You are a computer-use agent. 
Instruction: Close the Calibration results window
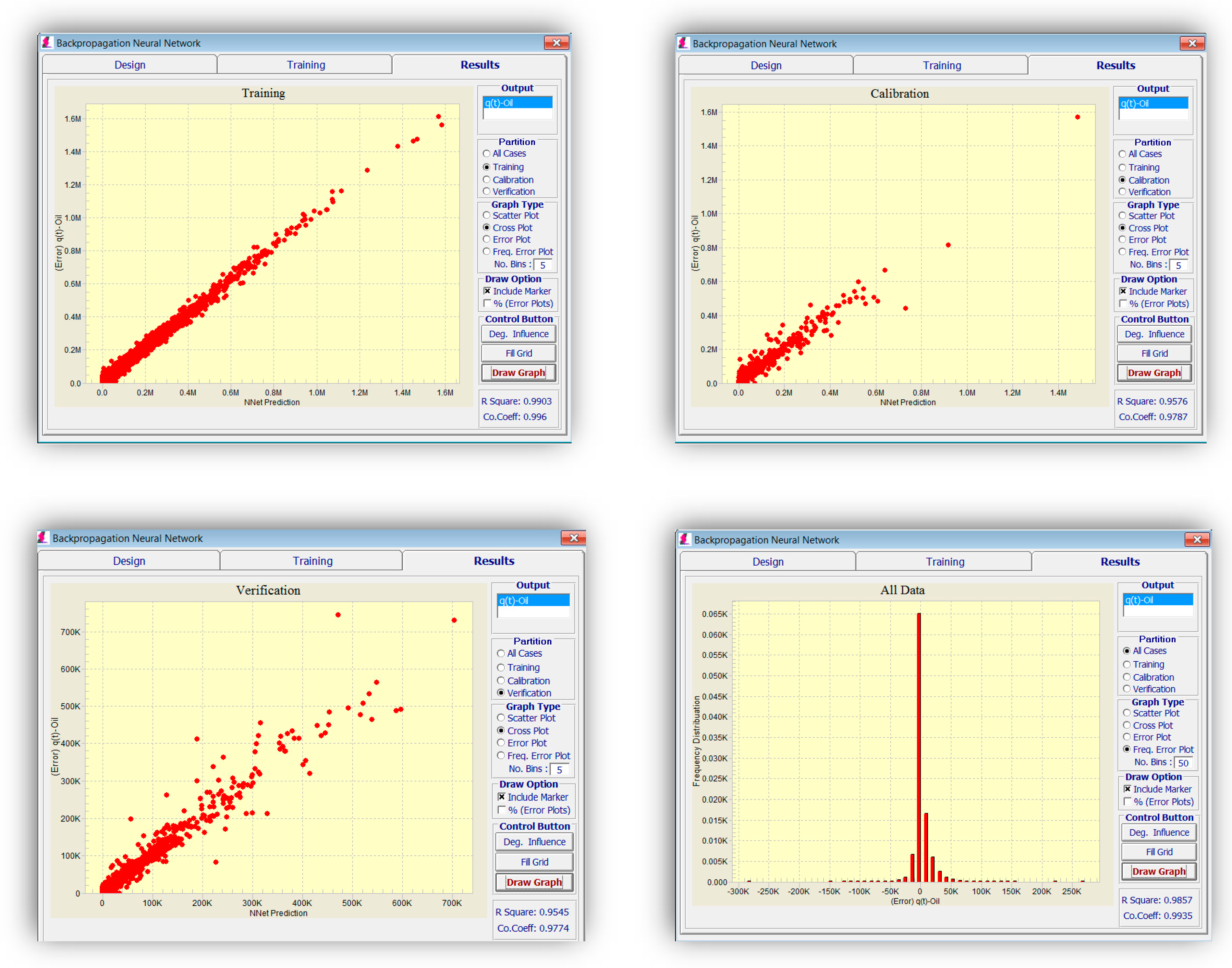pyautogui.click(x=1192, y=43)
